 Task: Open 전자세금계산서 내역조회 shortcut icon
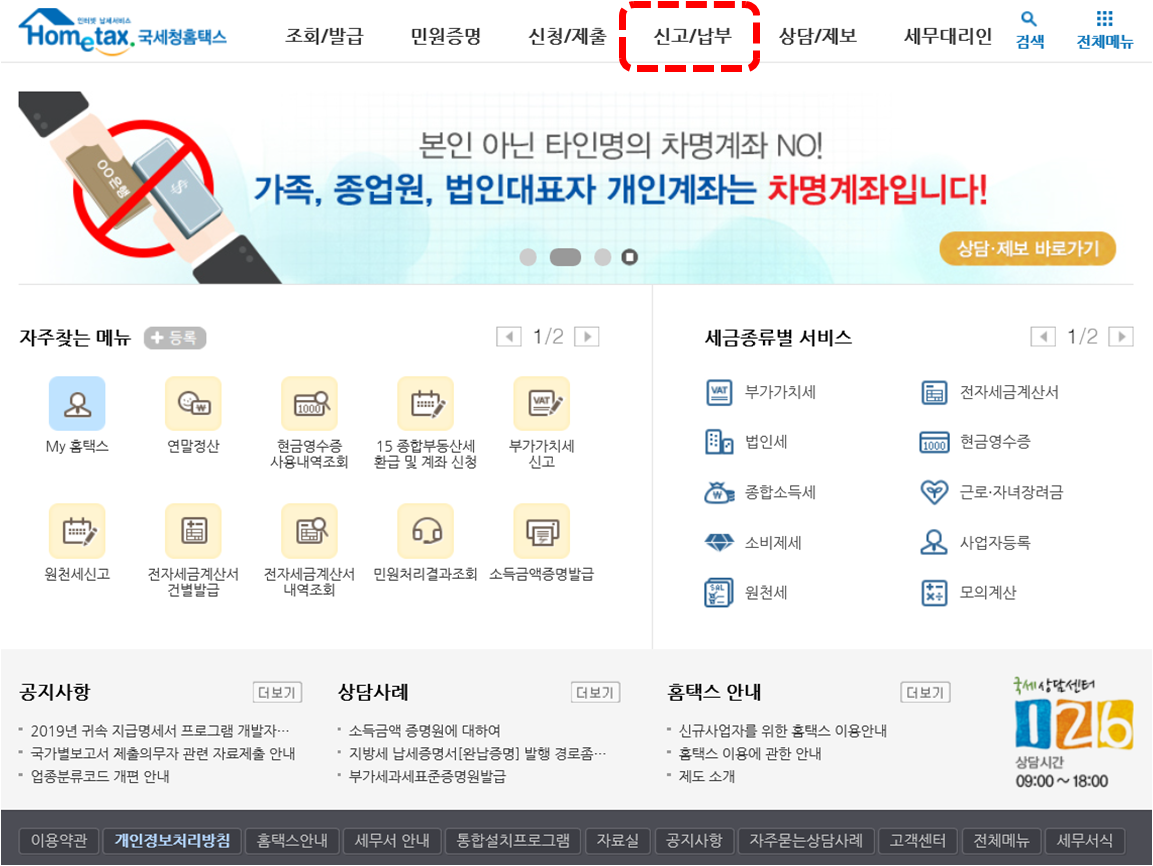[310, 531]
